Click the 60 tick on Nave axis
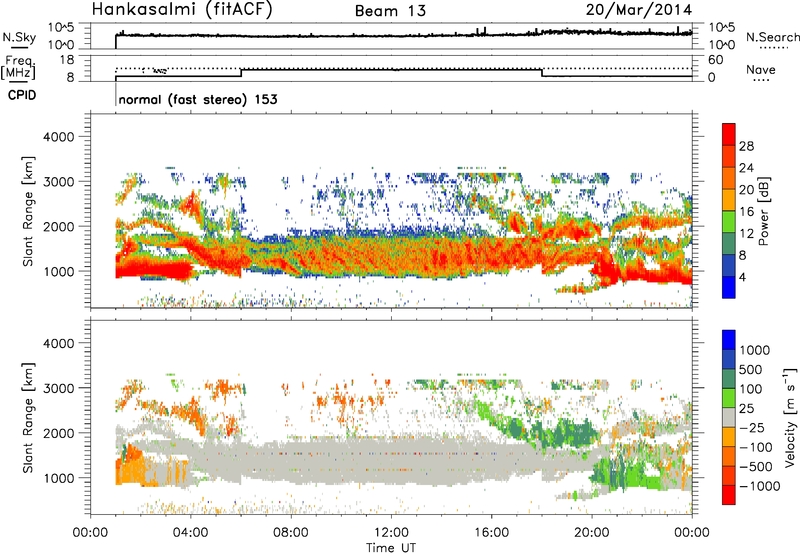Image resolution: width=800 pixels, height=554 pixels. click(x=716, y=60)
